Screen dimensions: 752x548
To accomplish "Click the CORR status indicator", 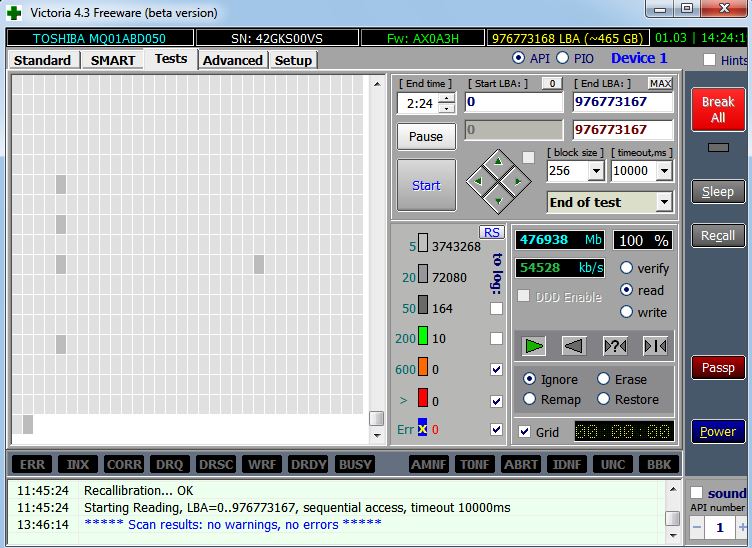I will [124, 464].
